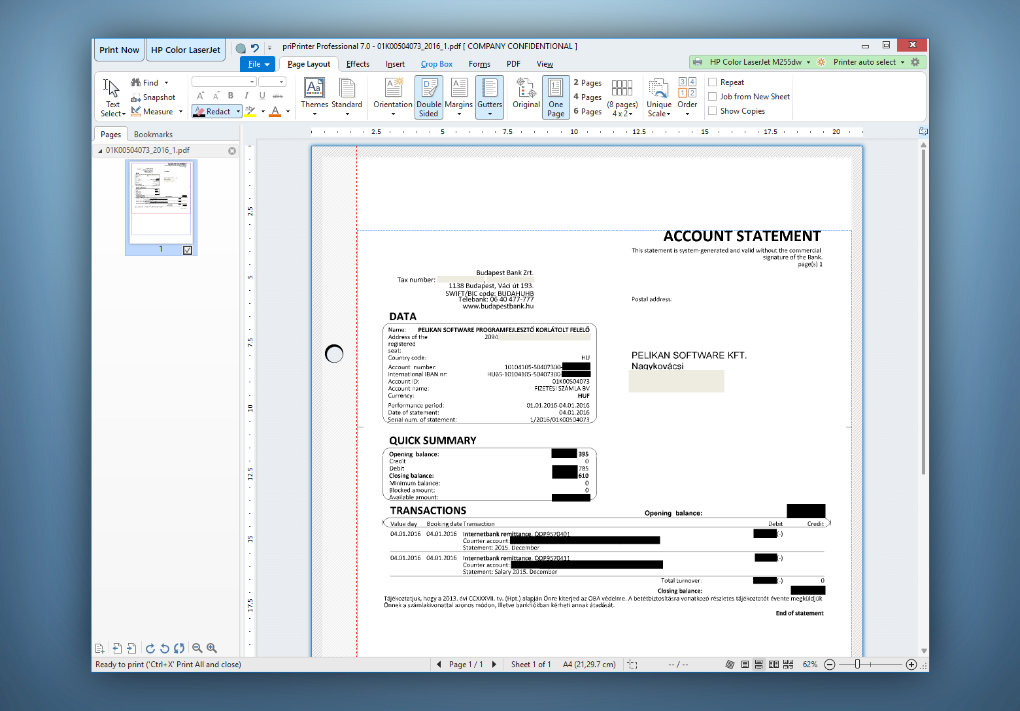Collapse the 01K00504073_2016_1.pdf tree node
The height and width of the screenshot is (711, 1020).
[100, 151]
